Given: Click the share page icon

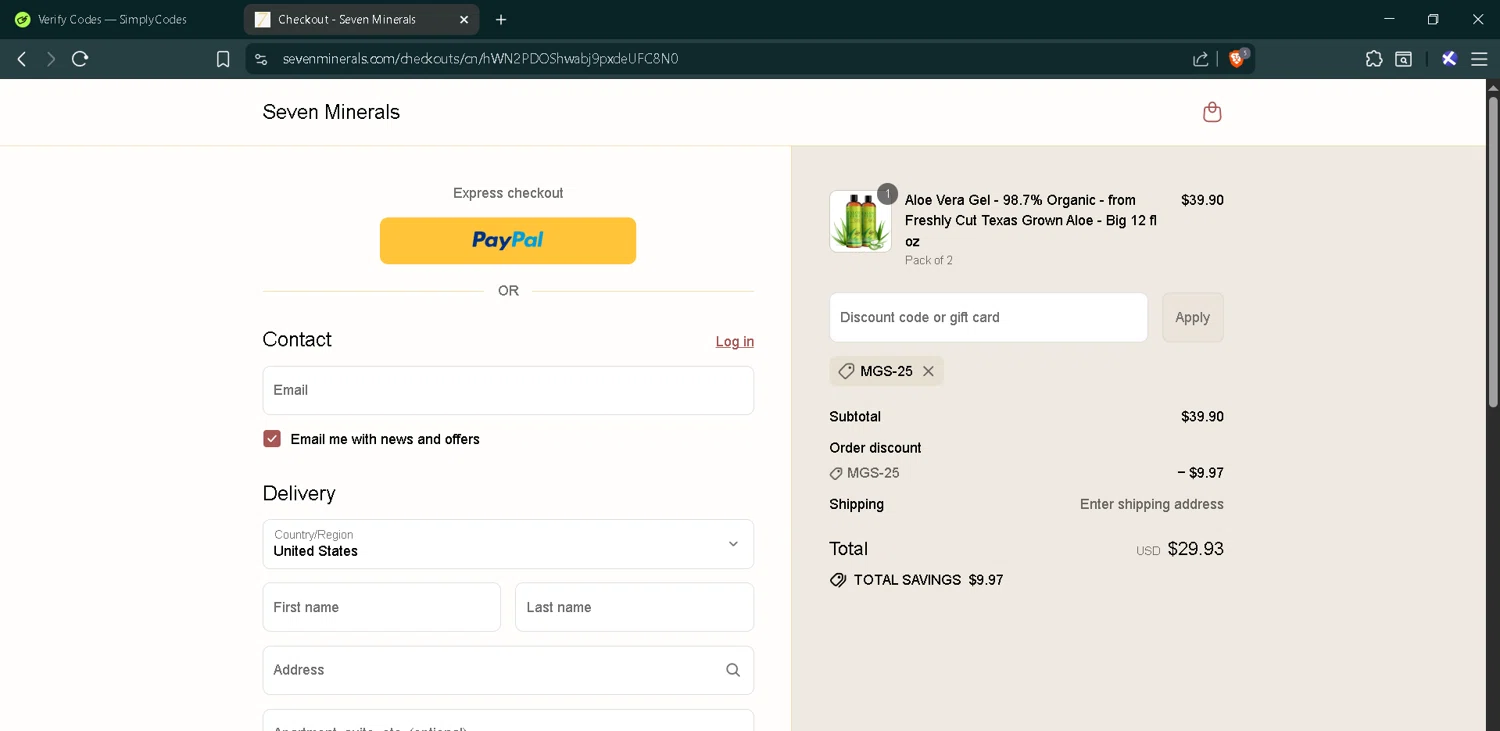Looking at the screenshot, I should tap(1200, 59).
